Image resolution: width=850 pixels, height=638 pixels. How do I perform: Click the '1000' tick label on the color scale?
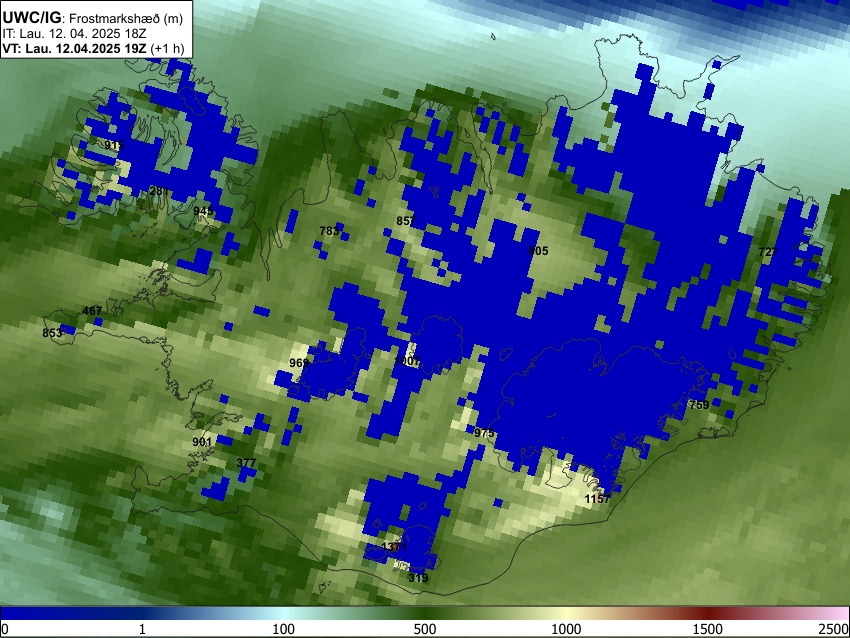click(566, 629)
